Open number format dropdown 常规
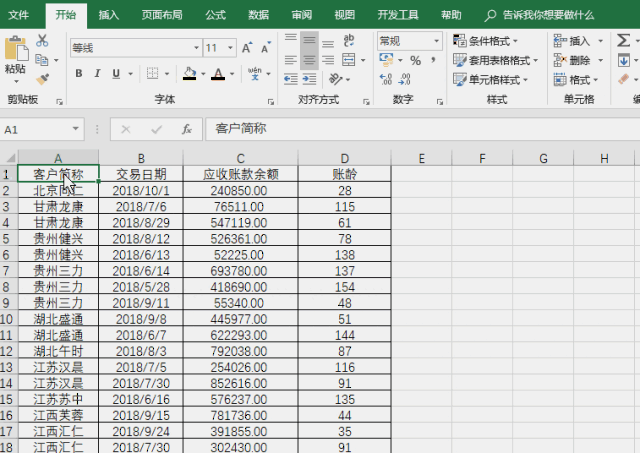Screen dimensions: 640x453 436,41
